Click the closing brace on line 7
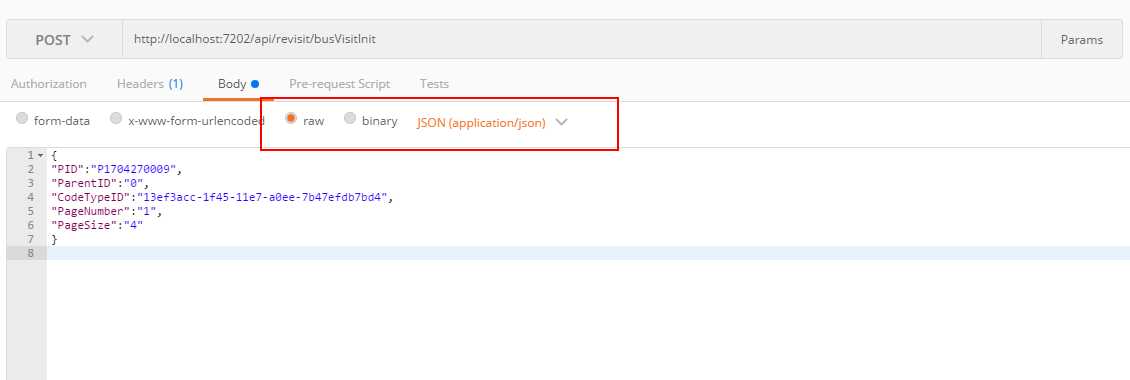Viewport: 1130px width, 380px height. pos(54,239)
